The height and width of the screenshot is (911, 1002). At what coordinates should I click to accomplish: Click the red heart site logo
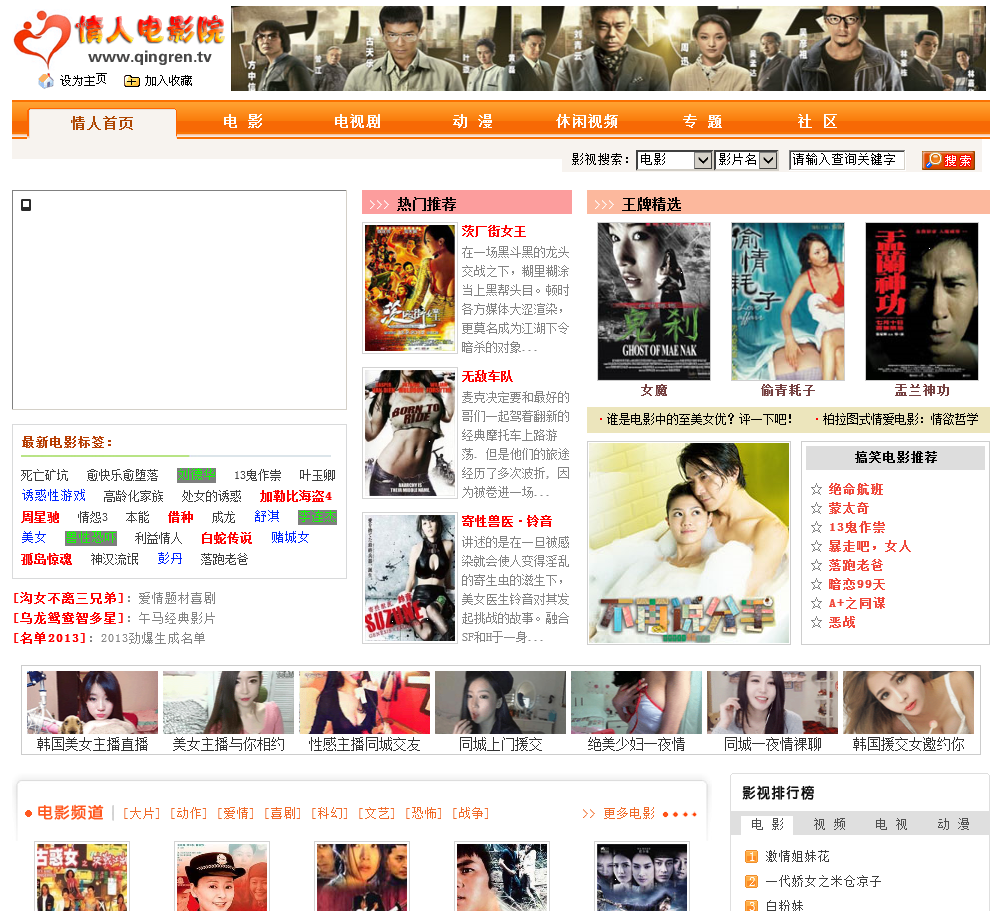tap(42, 38)
